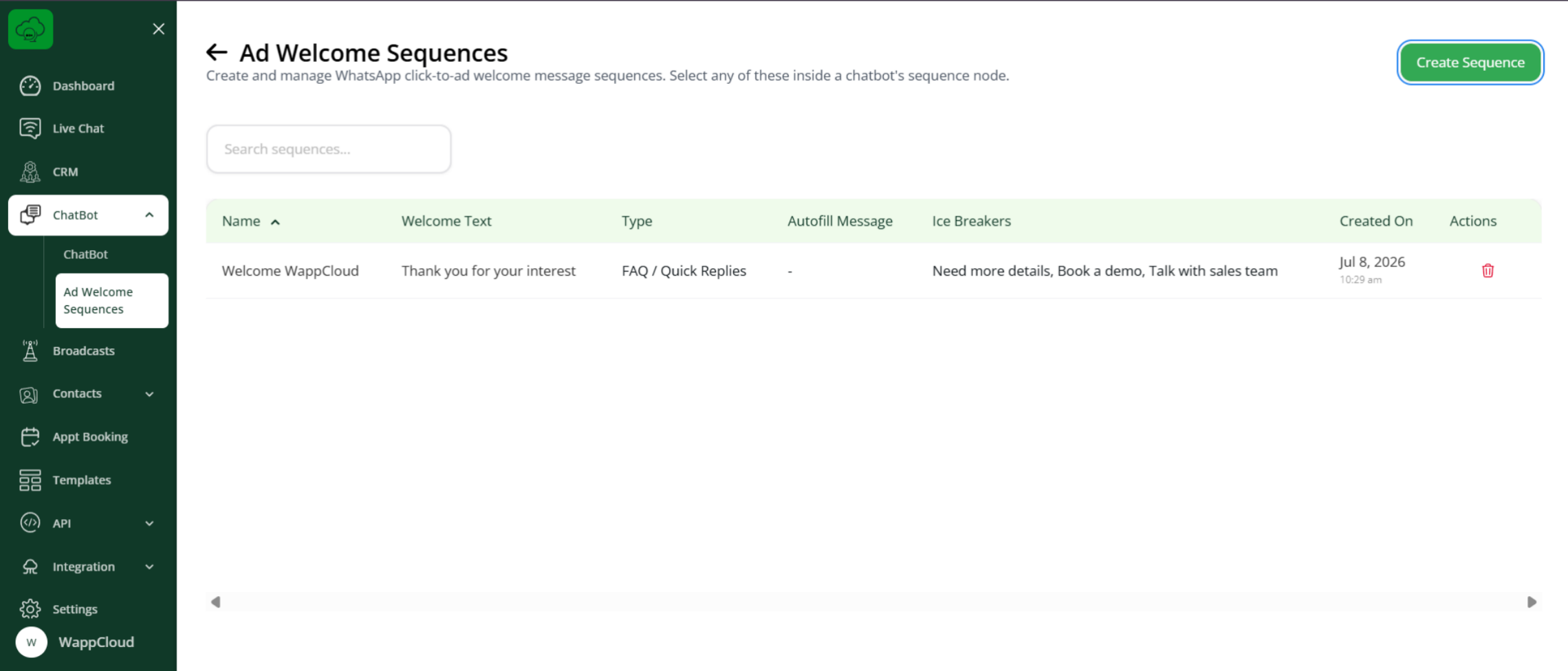1568x671 pixels.
Task: Click the Type column header
Action: 637,221
